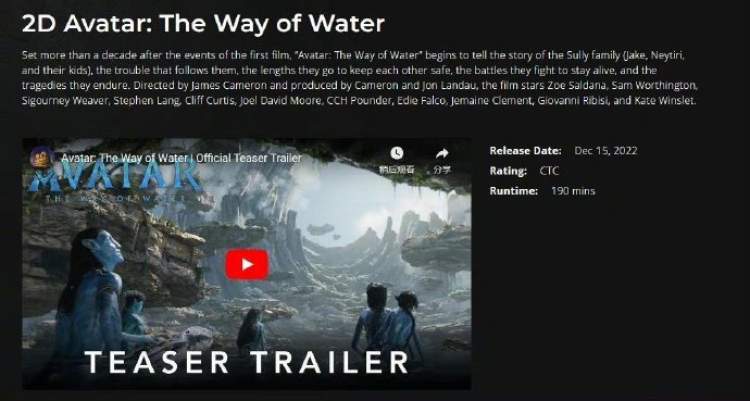Open the channel avatar icon on the video
This screenshot has height=401, width=750.
(42, 157)
